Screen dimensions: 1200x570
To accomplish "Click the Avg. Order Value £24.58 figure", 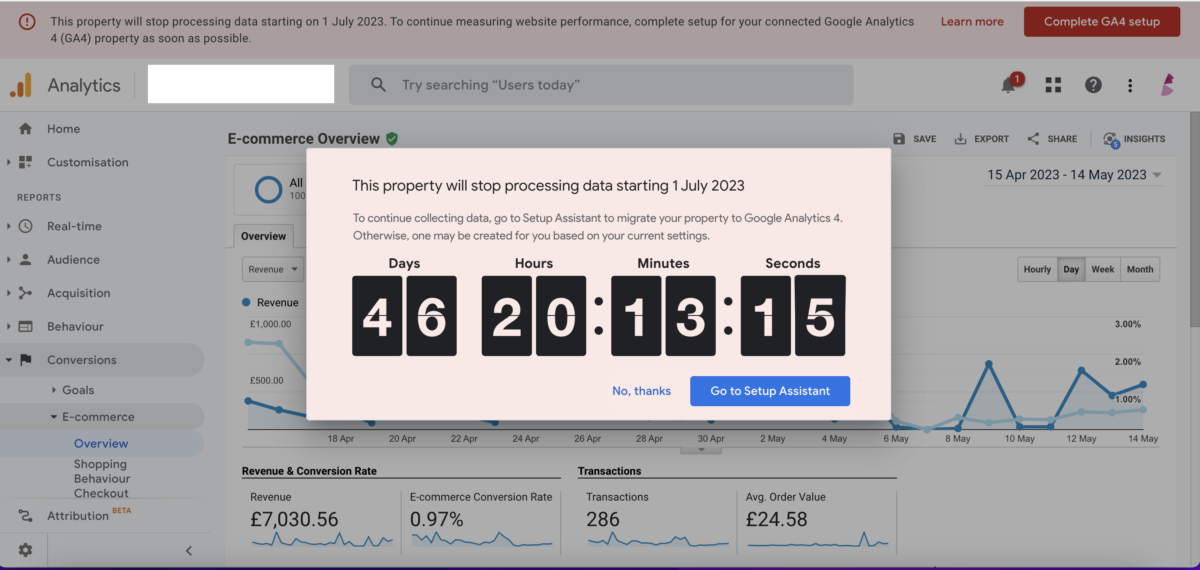I will click(779, 520).
